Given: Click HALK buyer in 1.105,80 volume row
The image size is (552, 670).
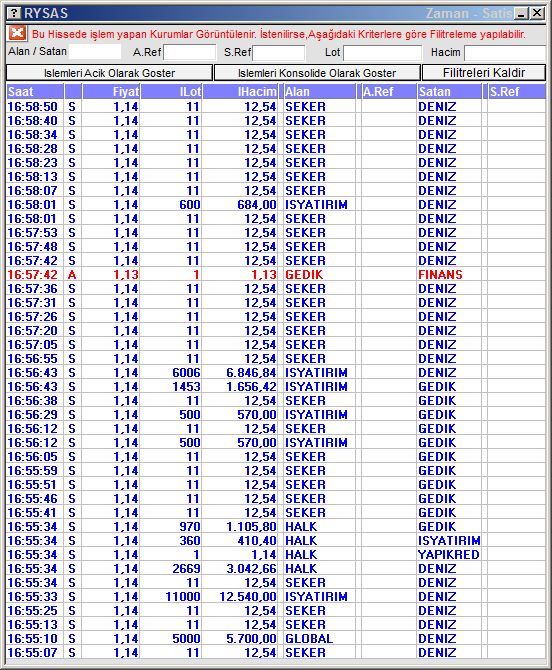Looking at the screenshot, I should [x=301, y=526].
